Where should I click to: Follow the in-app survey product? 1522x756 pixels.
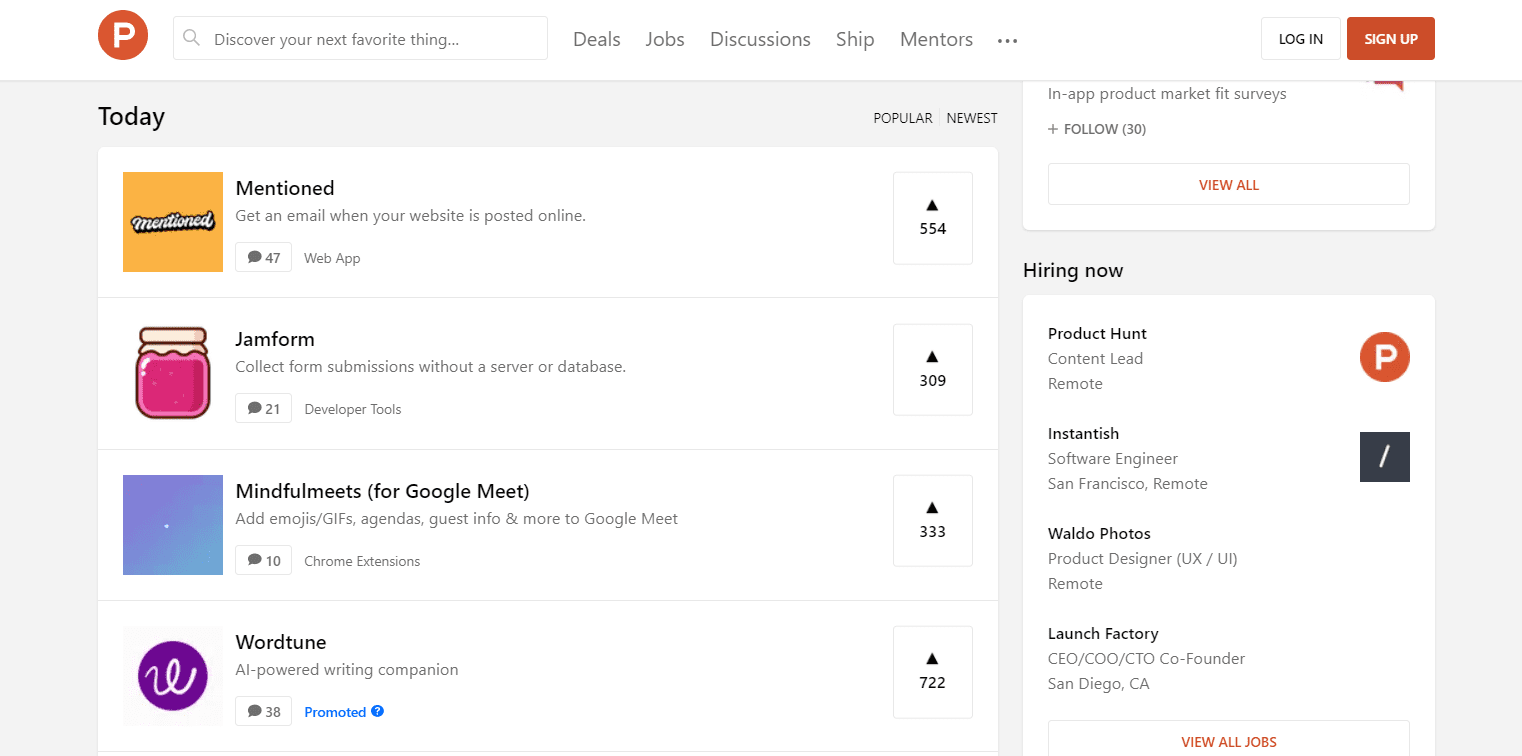(1097, 129)
